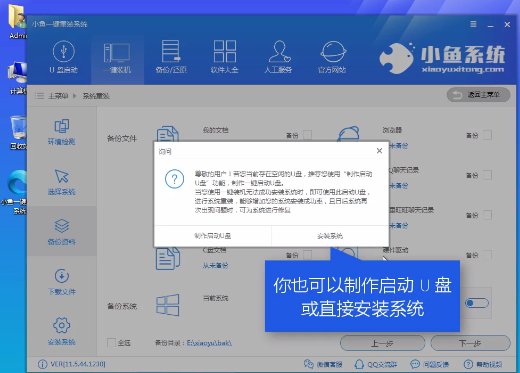520x373 pixels.
Task: Click the Windows logo for 当前系统
Action: 168,305
